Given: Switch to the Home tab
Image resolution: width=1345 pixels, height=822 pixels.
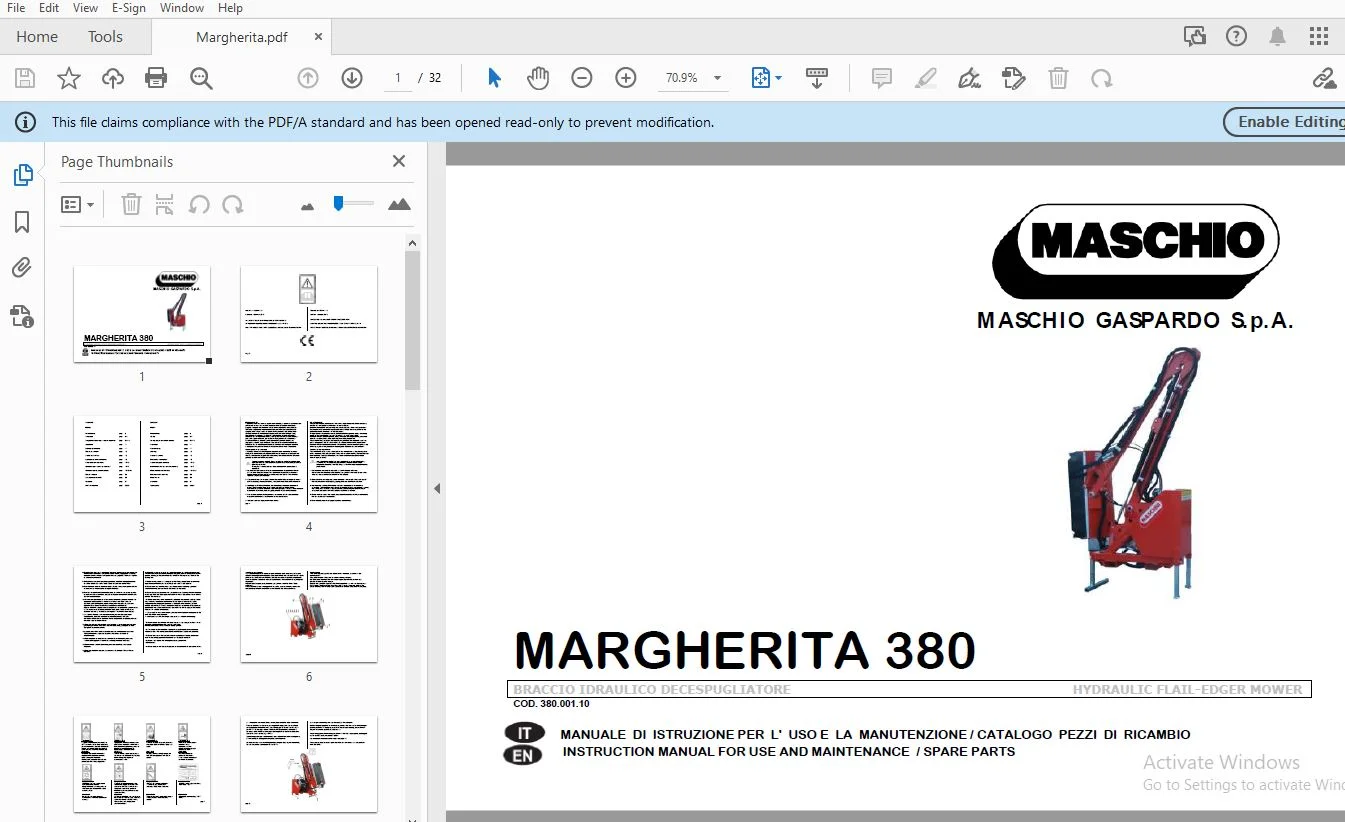Looking at the screenshot, I should 37,37.
